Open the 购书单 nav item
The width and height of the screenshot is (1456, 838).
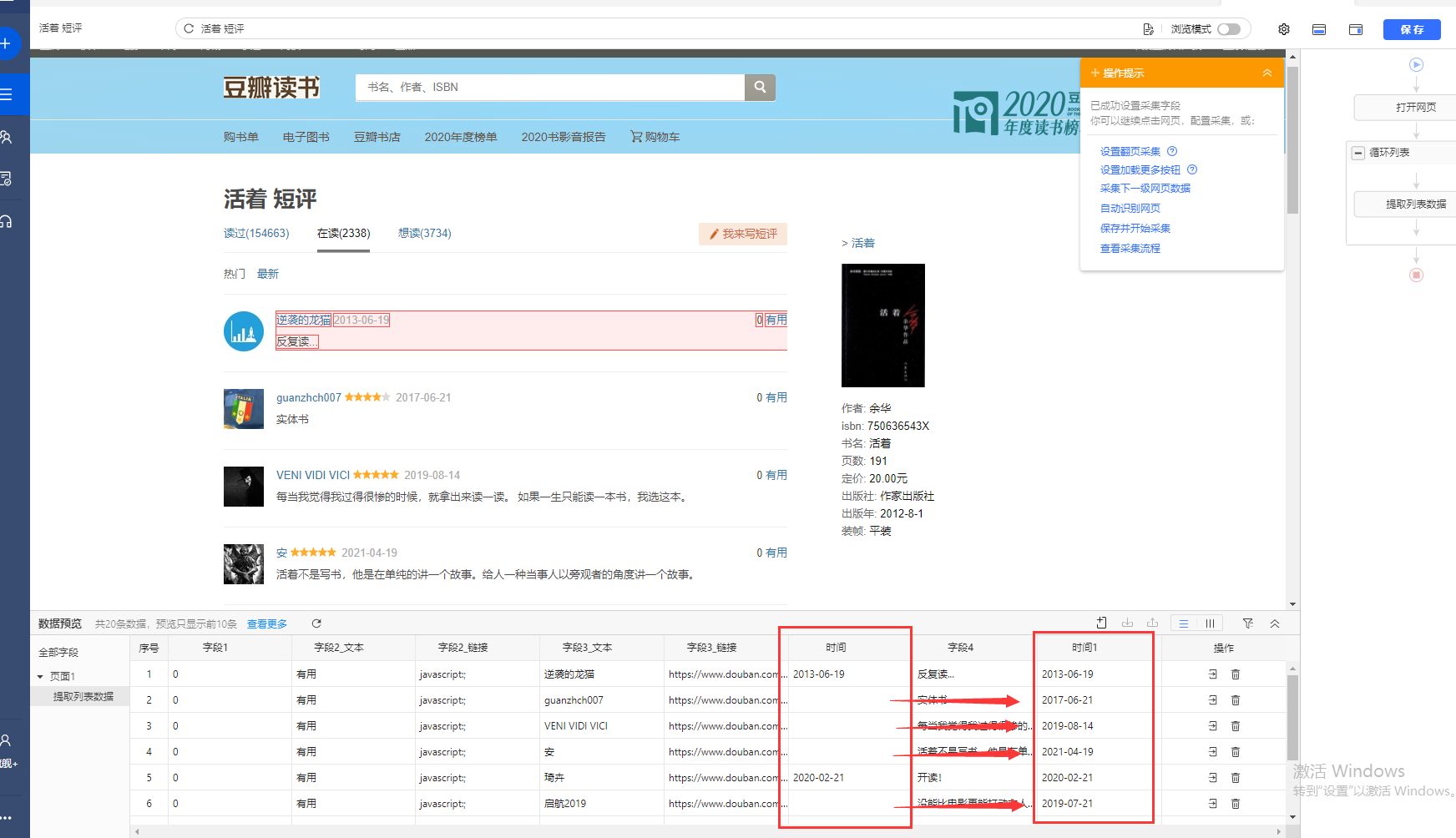coord(240,137)
